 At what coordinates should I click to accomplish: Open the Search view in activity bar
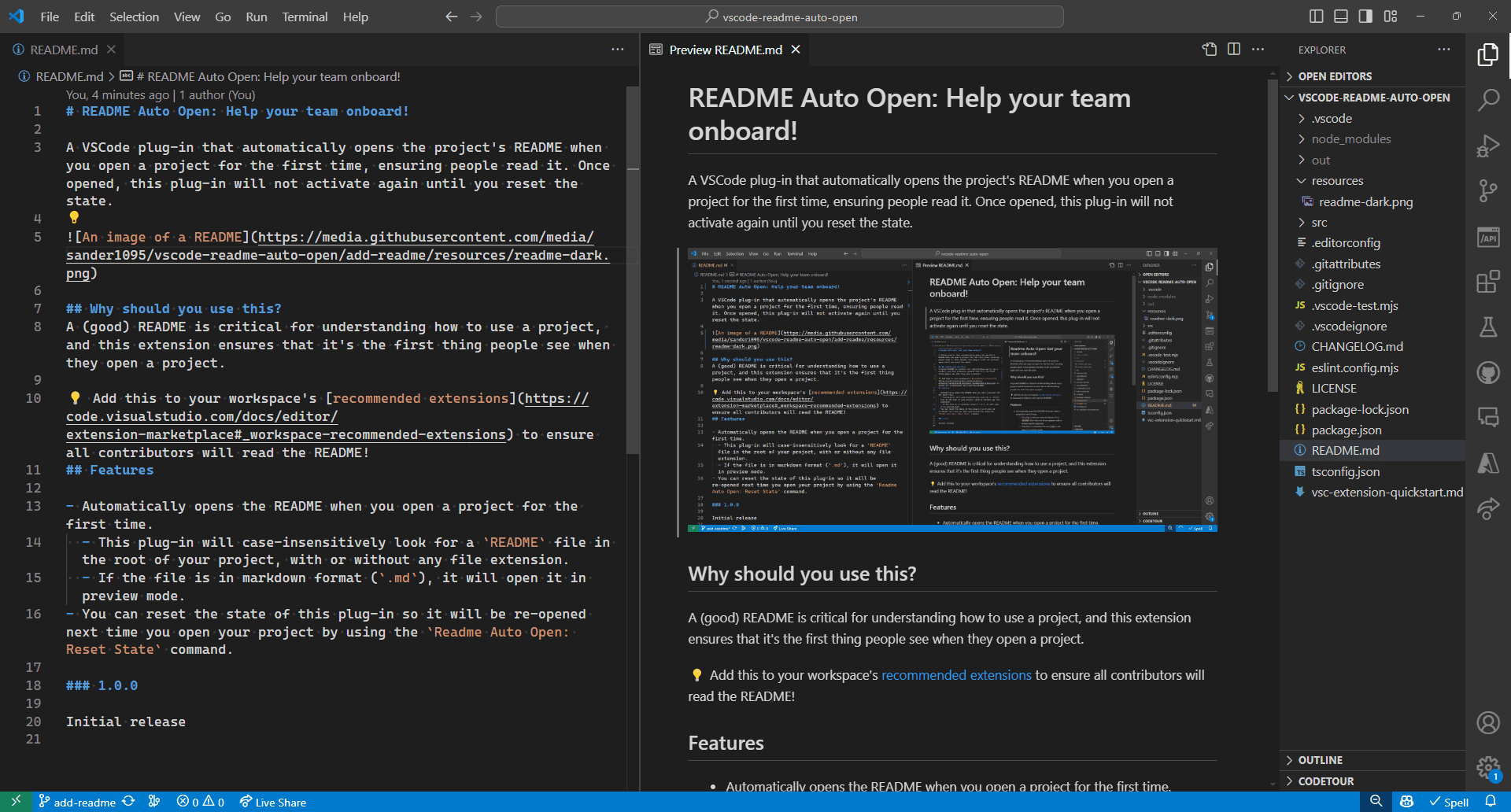tap(1487, 100)
